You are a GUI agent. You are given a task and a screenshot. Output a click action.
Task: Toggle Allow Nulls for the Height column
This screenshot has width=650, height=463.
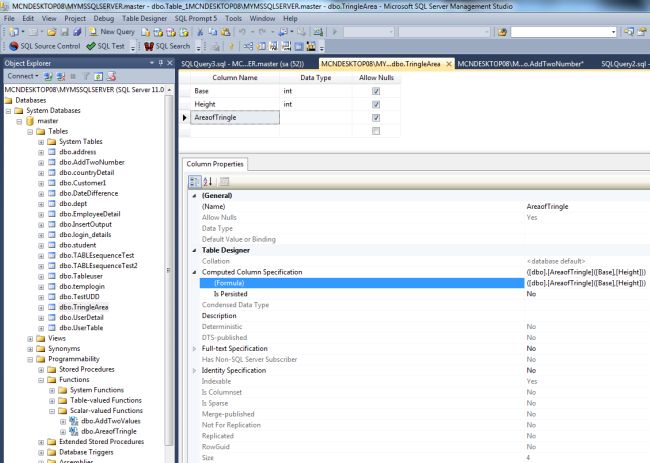[x=376, y=104]
